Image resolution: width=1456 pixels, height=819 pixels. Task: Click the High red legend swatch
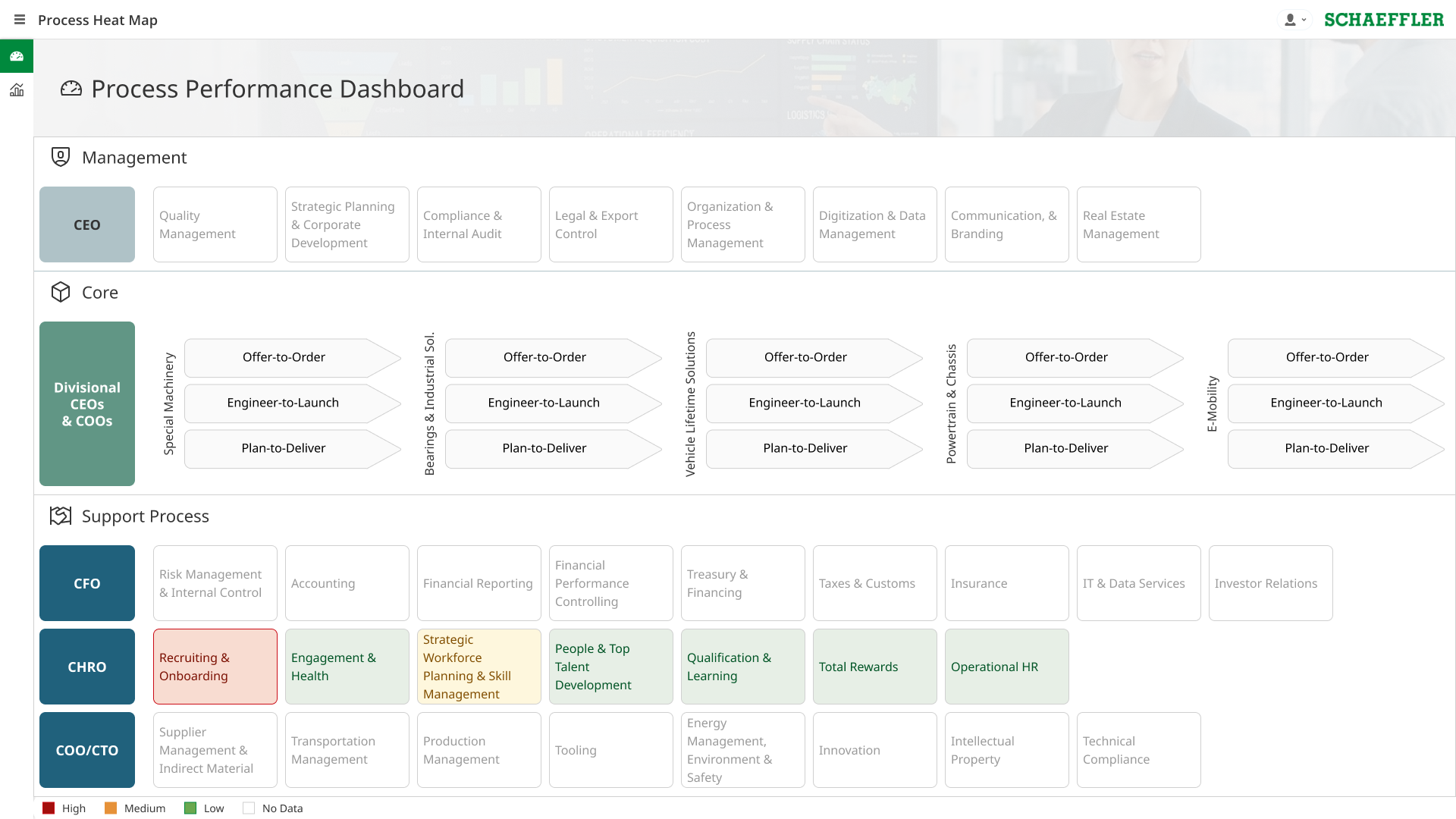pyautogui.click(x=49, y=808)
